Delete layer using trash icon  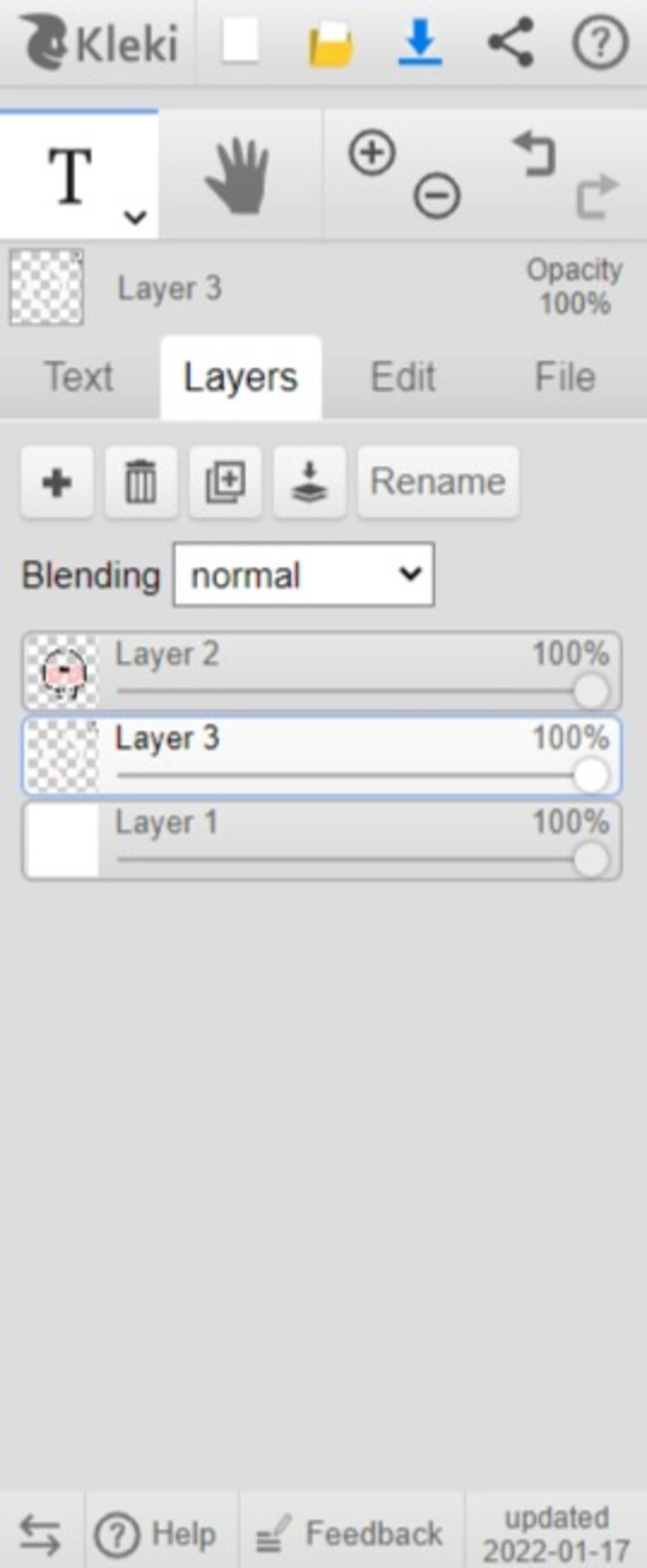click(141, 483)
